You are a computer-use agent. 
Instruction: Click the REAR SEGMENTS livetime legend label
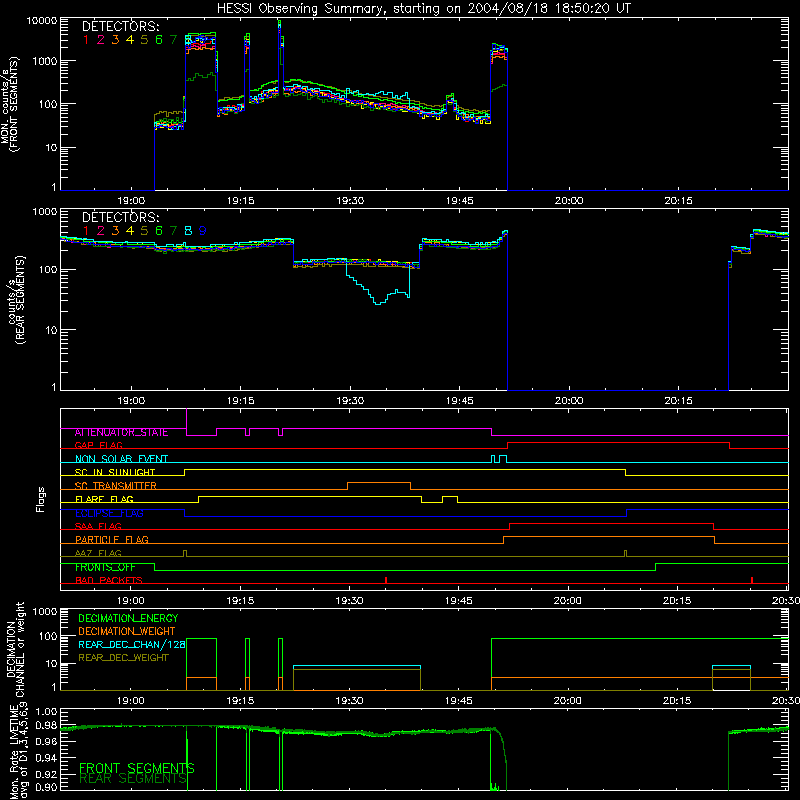(133, 779)
